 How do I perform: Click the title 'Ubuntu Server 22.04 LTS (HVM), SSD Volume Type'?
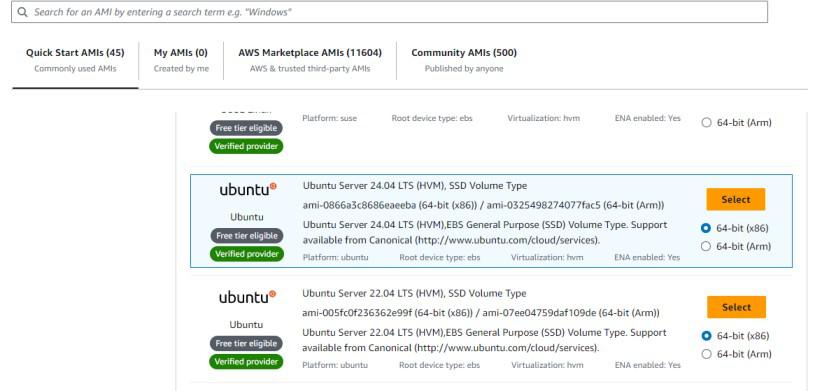[414, 294]
